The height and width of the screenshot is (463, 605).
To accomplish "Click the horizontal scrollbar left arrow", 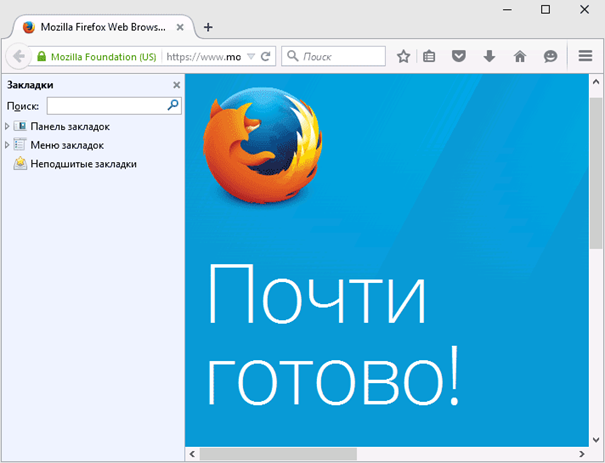I will click(x=192, y=454).
